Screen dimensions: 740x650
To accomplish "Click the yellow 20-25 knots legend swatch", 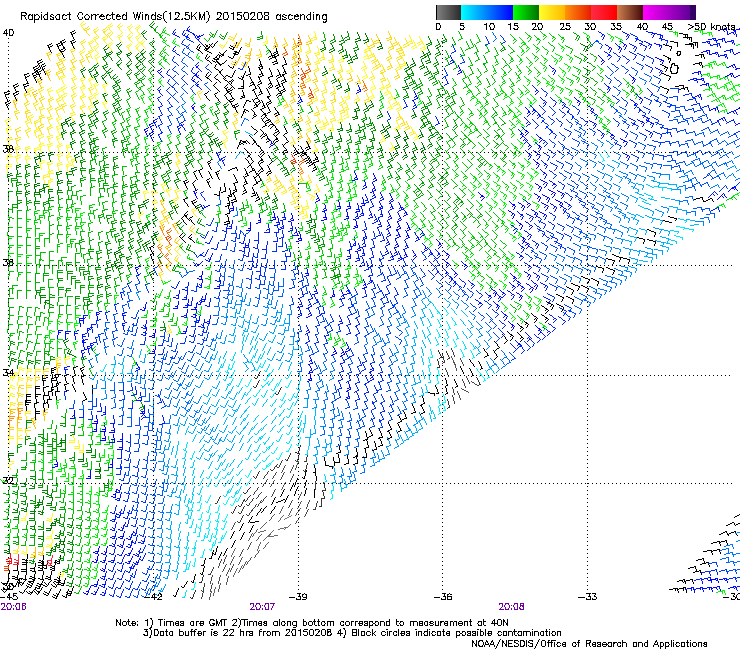I will (x=552, y=12).
